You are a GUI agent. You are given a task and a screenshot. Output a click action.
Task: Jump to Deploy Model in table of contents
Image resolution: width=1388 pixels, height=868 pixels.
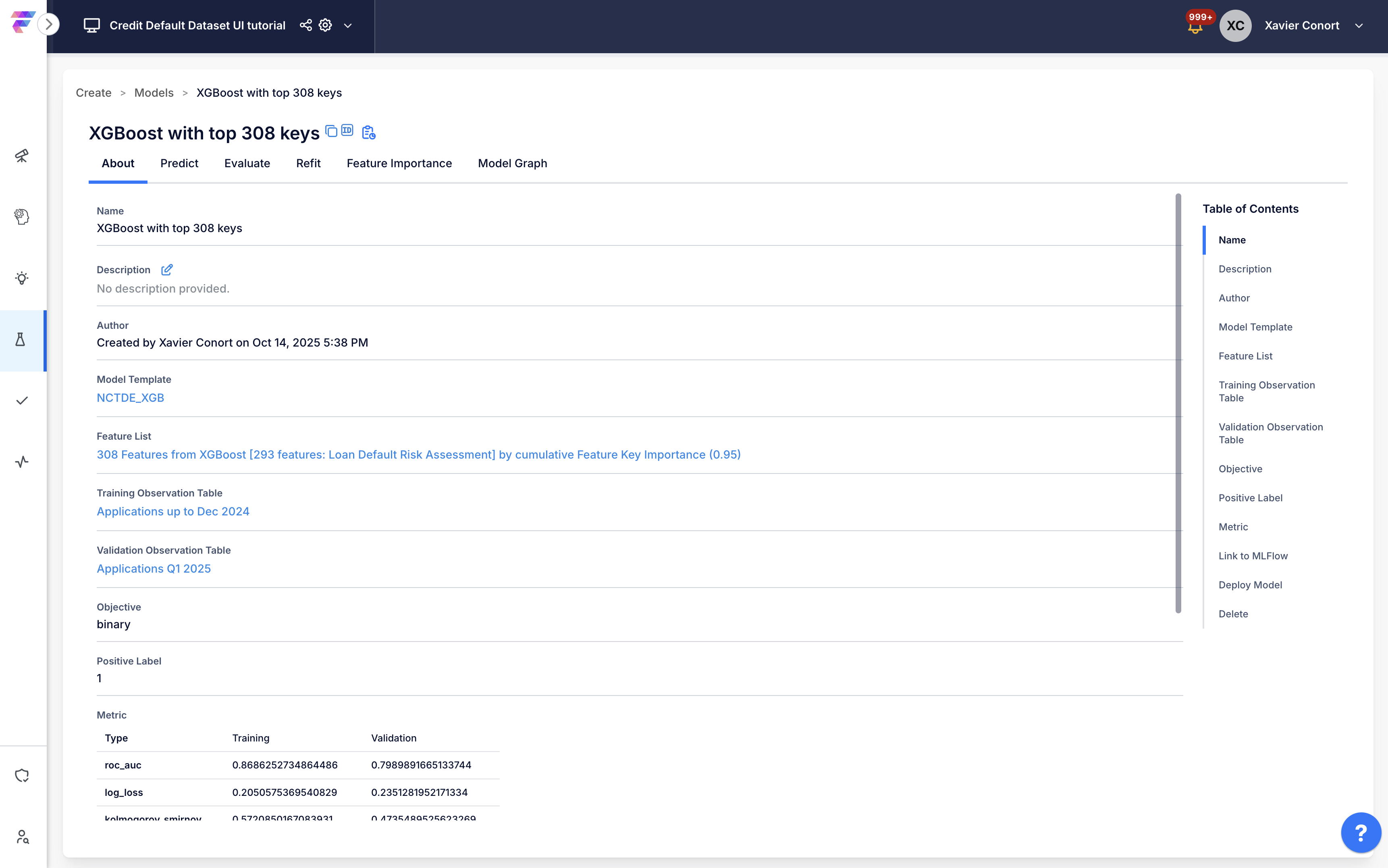coord(1250,585)
